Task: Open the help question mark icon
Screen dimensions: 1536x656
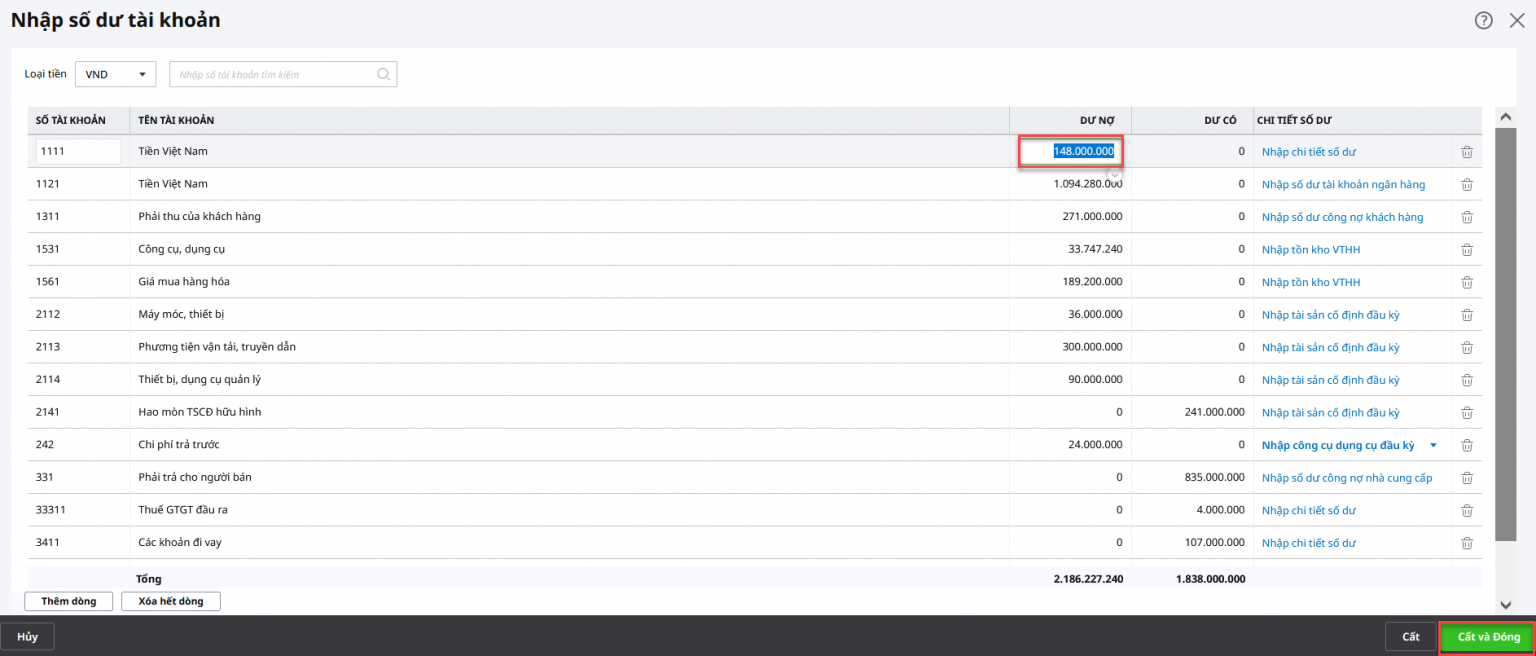Action: pyautogui.click(x=1484, y=20)
